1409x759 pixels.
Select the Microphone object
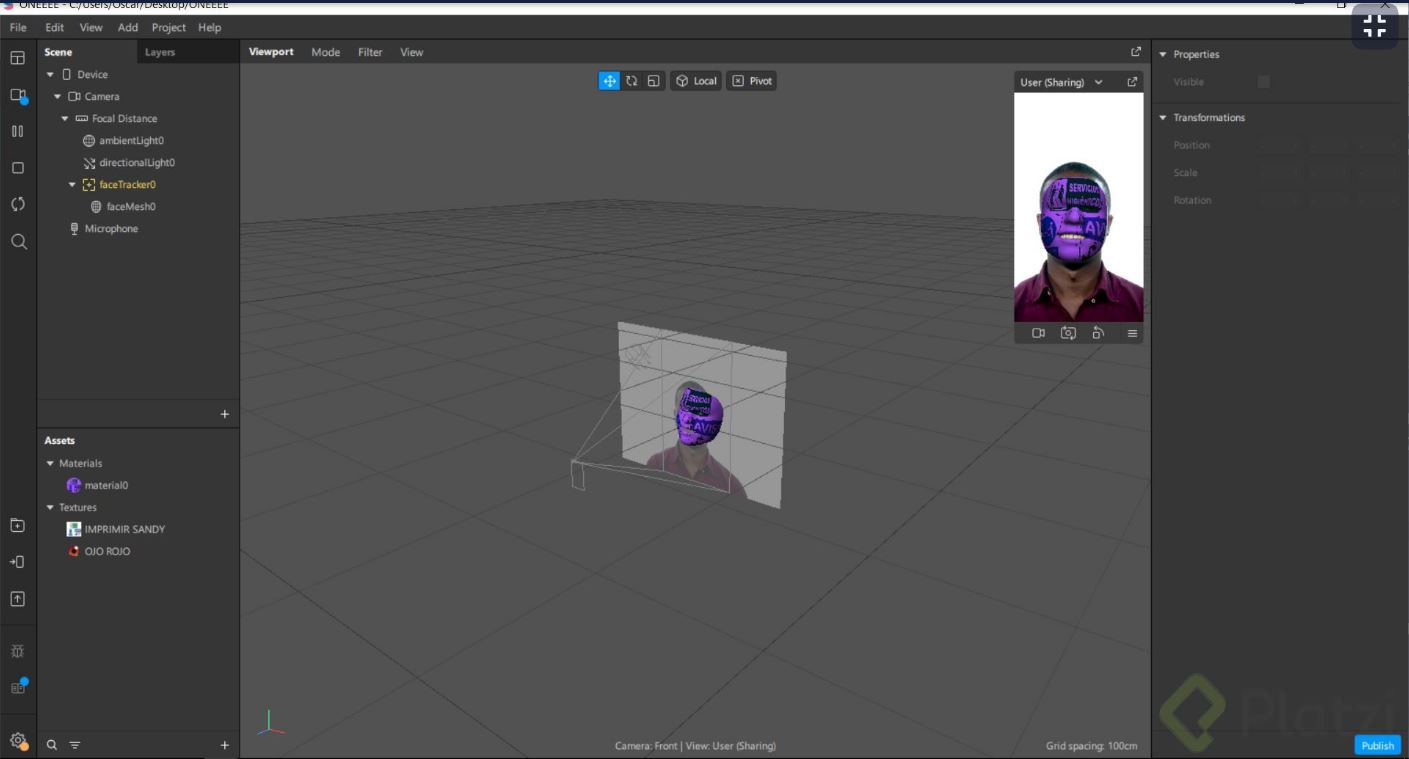point(103,229)
